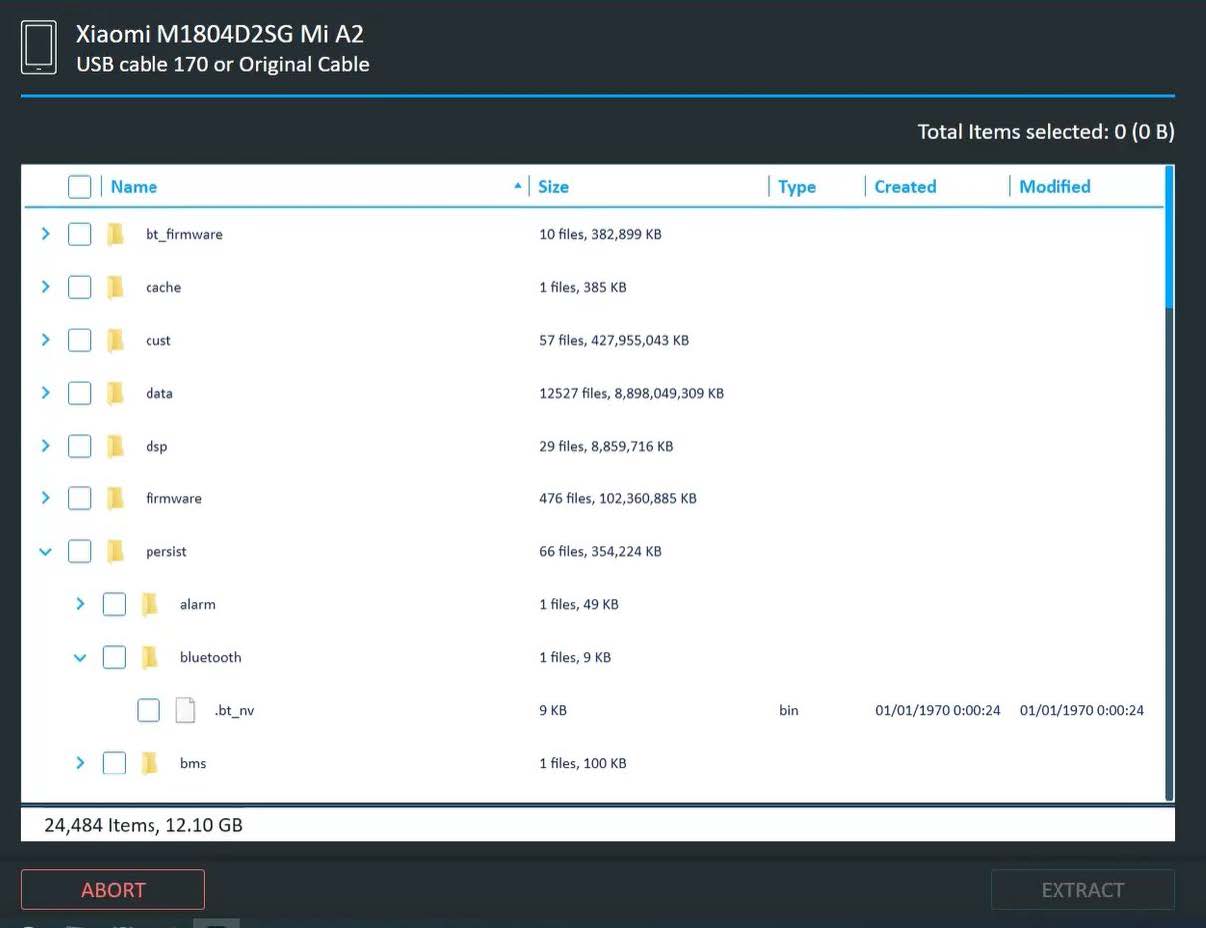The width and height of the screenshot is (1206, 928).
Task: Click the bms folder icon
Action: click(x=150, y=763)
